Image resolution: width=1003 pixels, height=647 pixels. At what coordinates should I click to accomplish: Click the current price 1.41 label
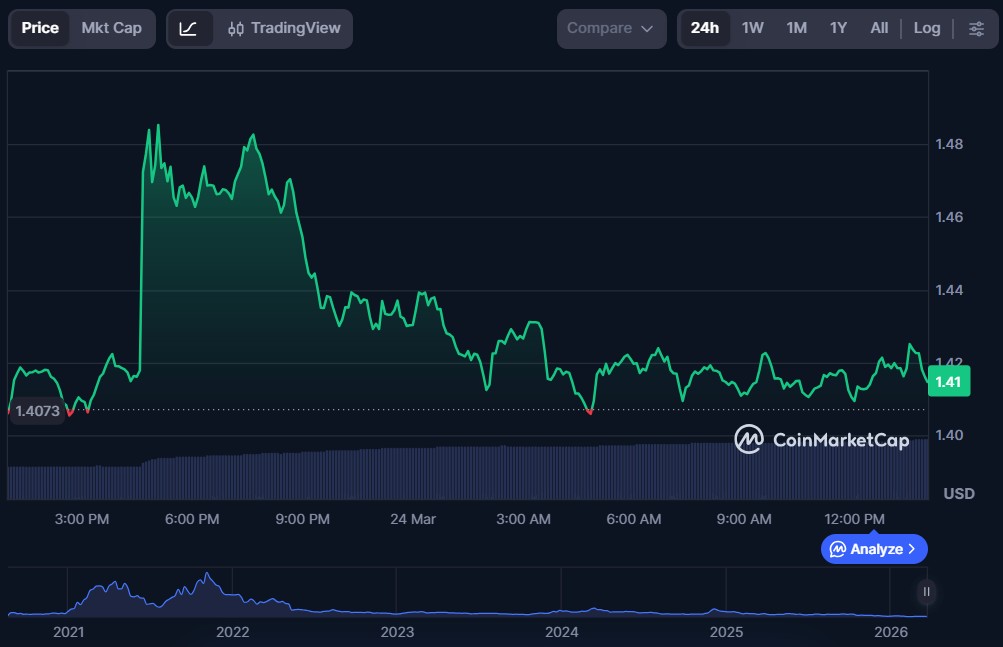(x=948, y=382)
